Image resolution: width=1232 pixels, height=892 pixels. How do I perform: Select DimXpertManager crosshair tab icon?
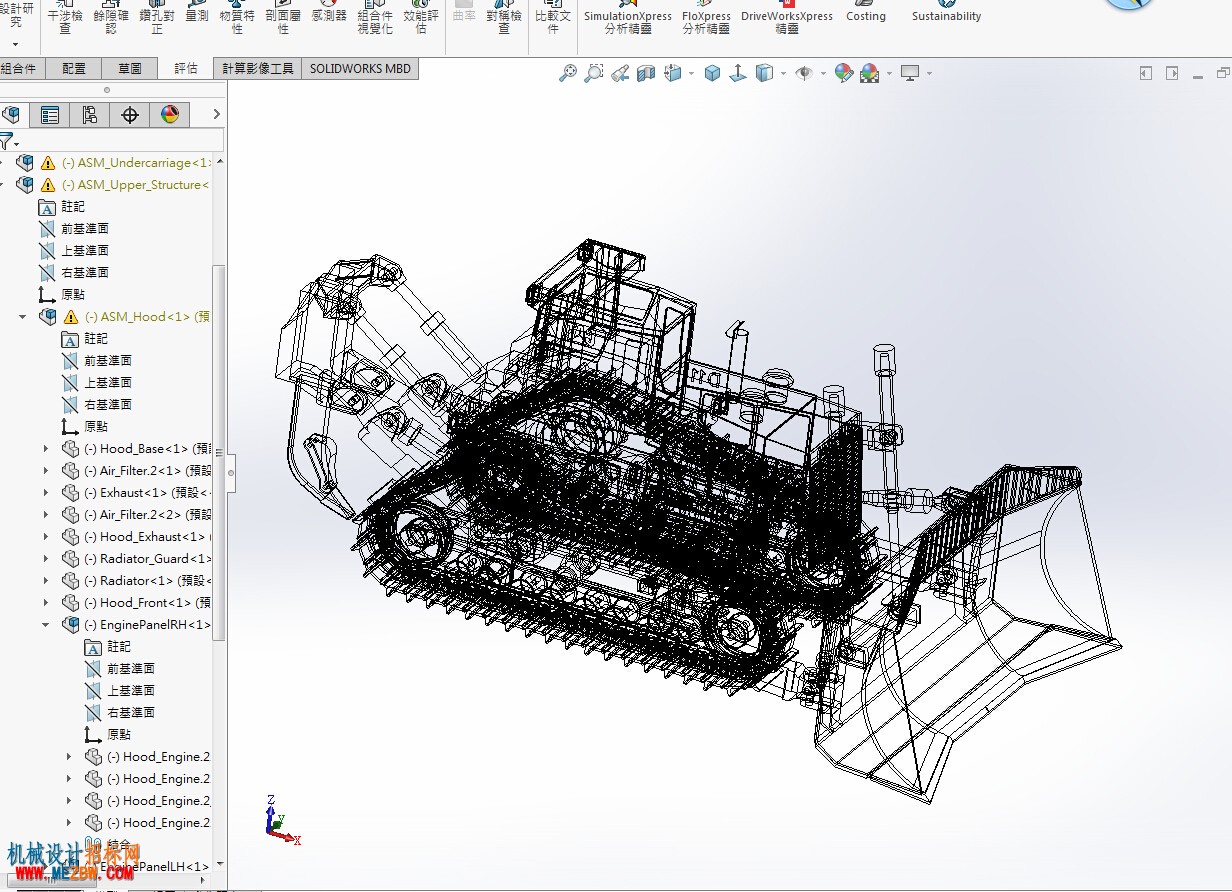tap(130, 115)
